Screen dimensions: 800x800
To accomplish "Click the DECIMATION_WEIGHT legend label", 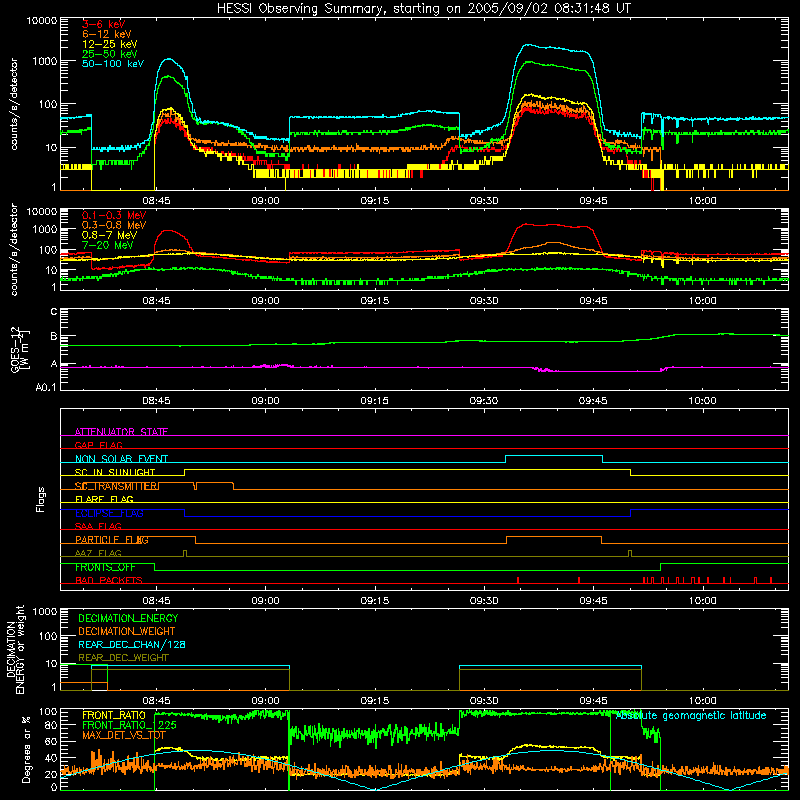I will click(127, 631).
